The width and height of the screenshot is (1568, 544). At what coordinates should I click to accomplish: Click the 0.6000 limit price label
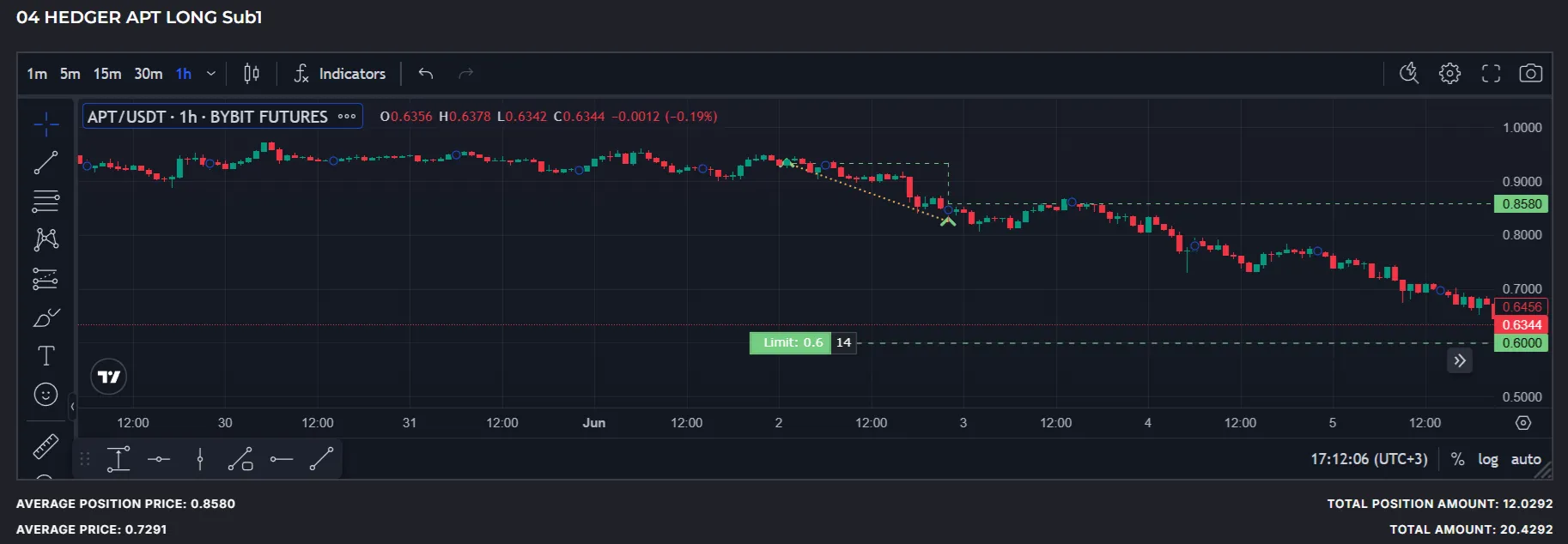(1522, 343)
